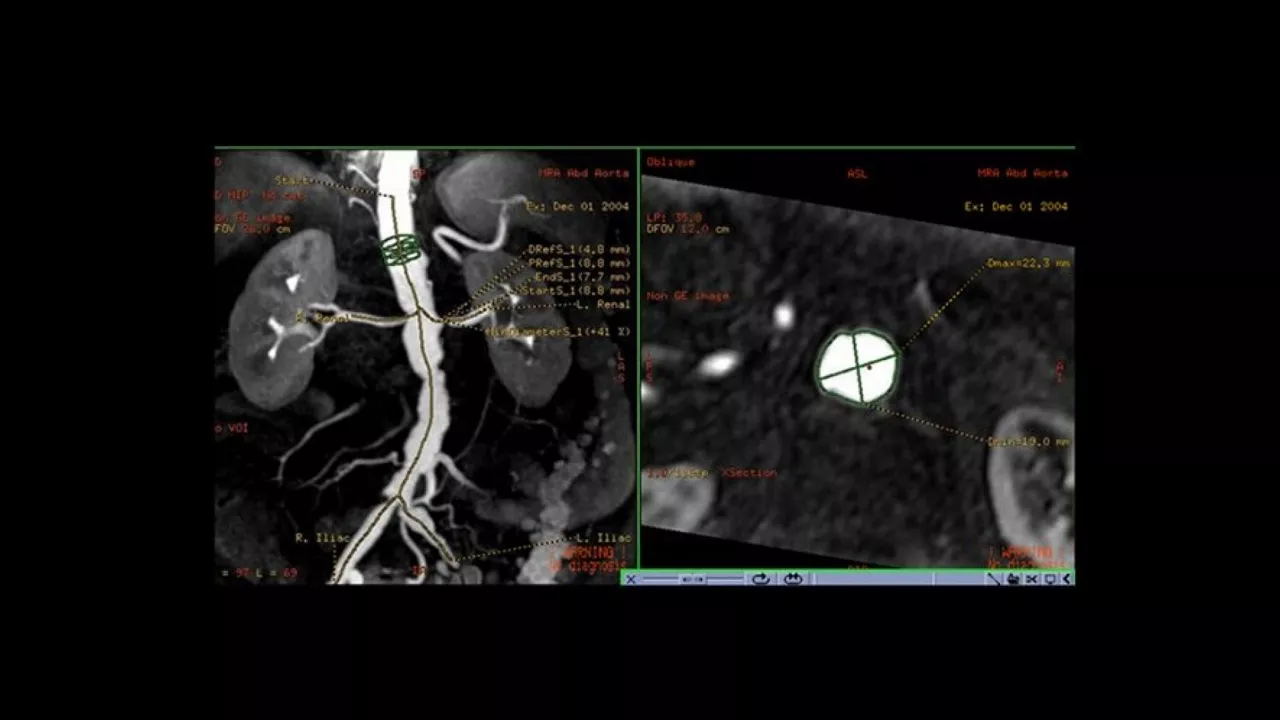Click the paint bucket icon in toolbar
This screenshot has width=1280, height=720.
click(x=1014, y=579)
